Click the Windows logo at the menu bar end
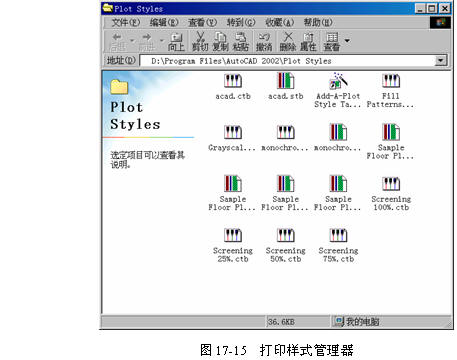 click(441, 22)
